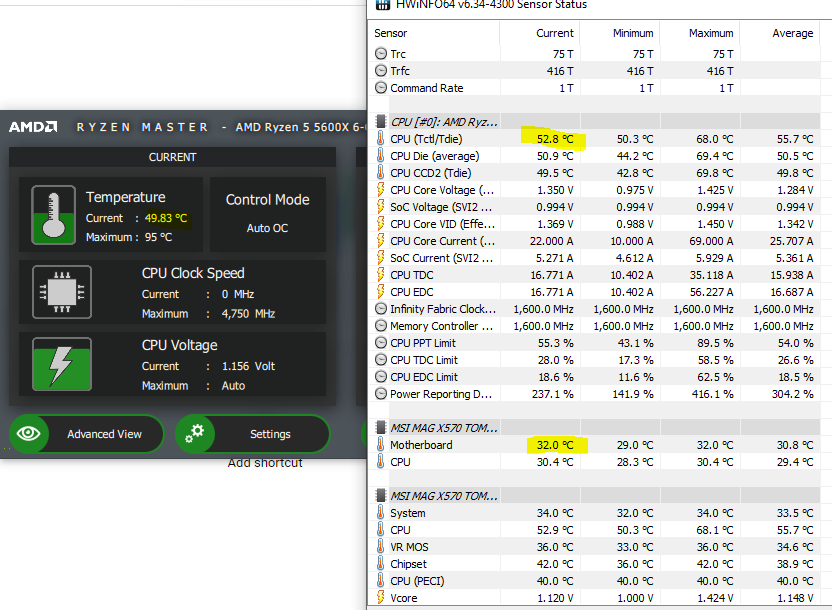Click the eye icon on Advanced View
Screen dimensions: 832x610
(x=29, y=434)
